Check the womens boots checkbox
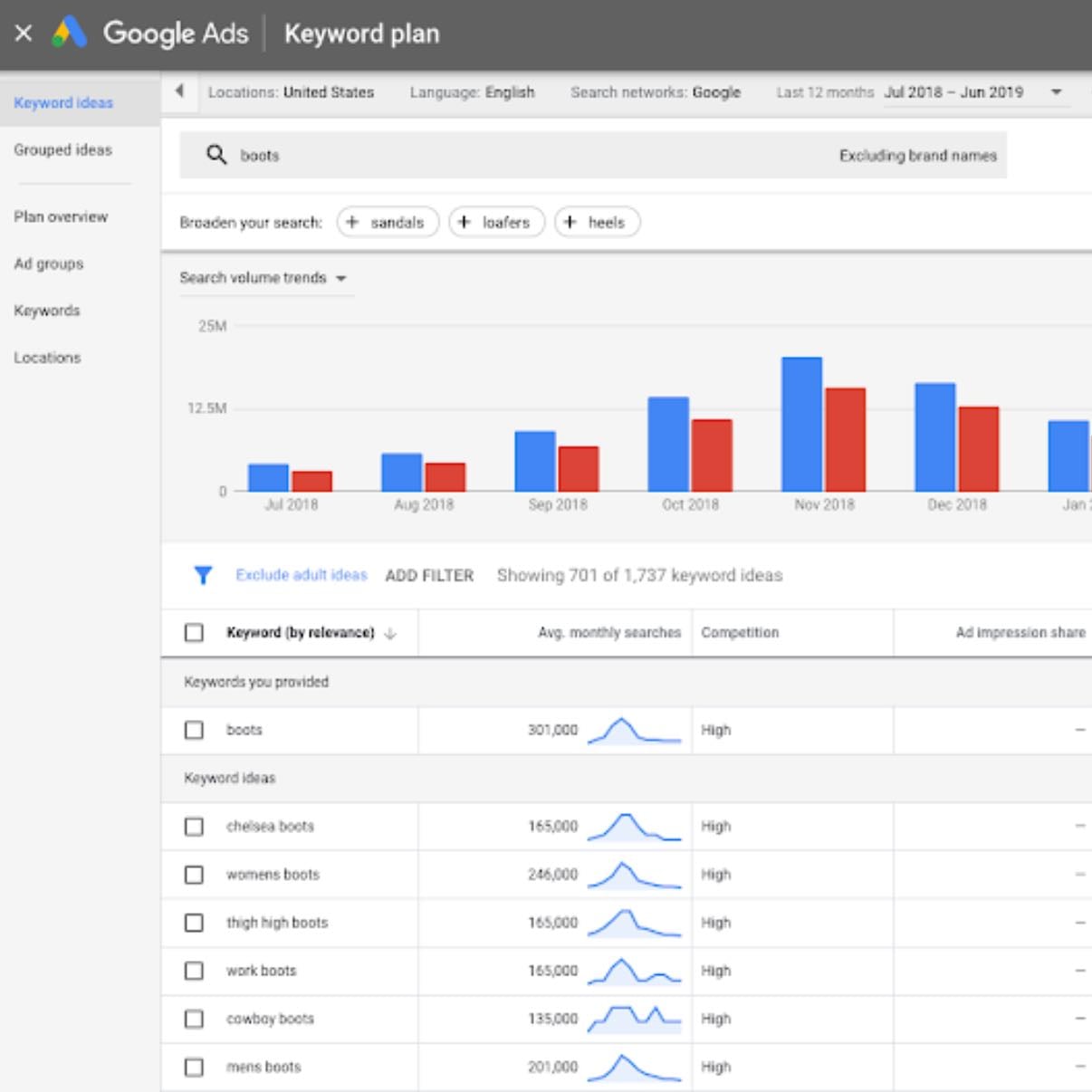The image size is (1092, 1092). tap(194, 875)
